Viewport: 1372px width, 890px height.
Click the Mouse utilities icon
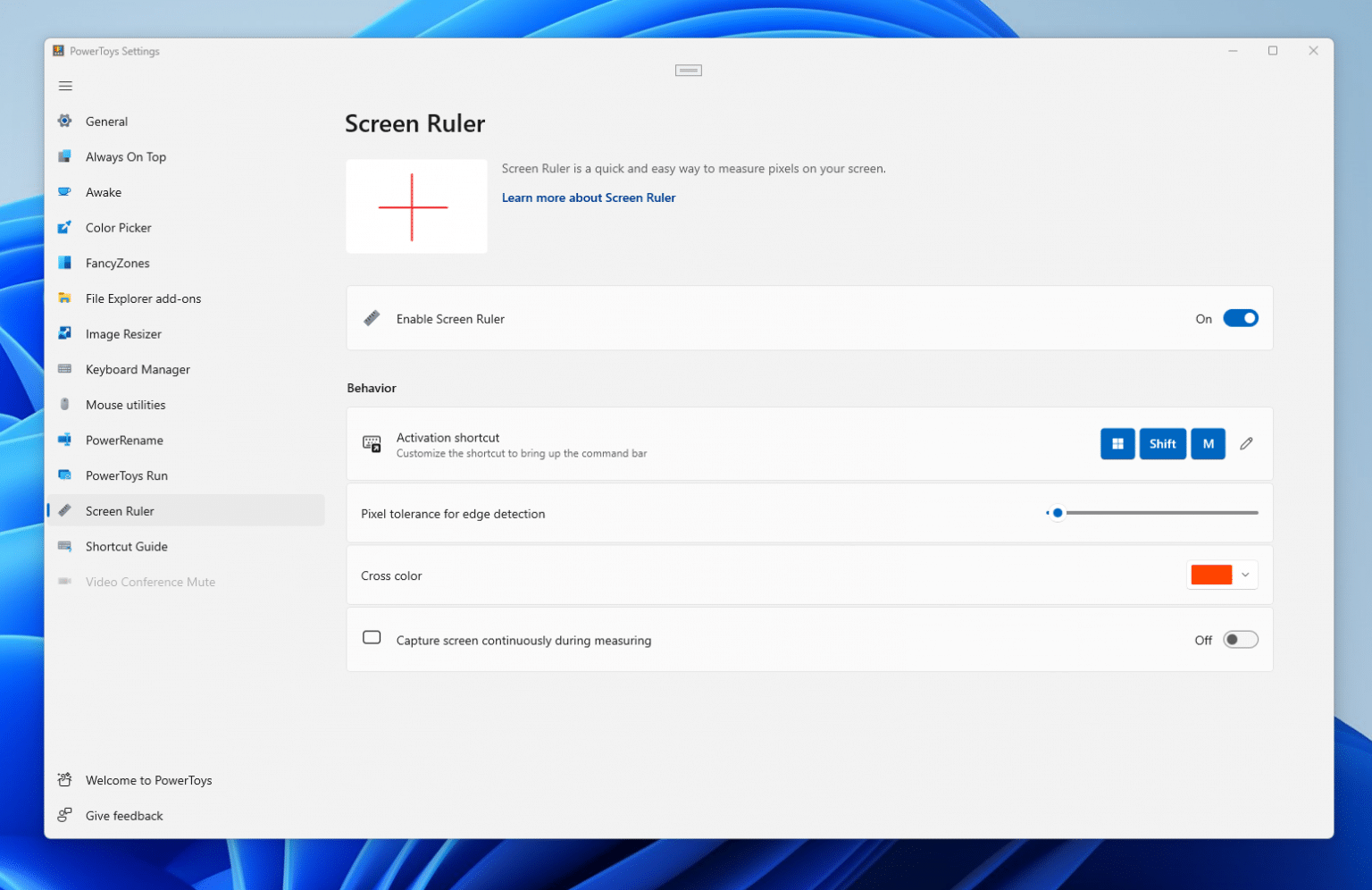[65, 404]
